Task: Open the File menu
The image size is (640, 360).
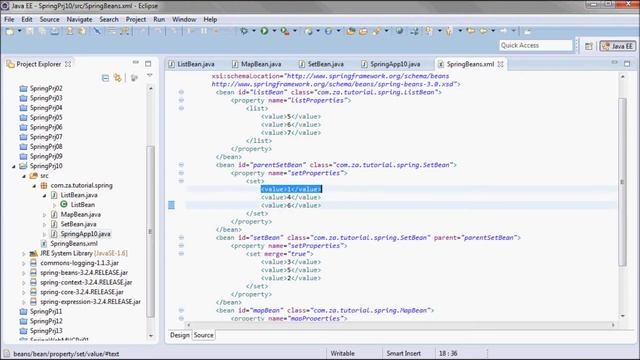Action: pyautogui.click(x=9, y=19)
